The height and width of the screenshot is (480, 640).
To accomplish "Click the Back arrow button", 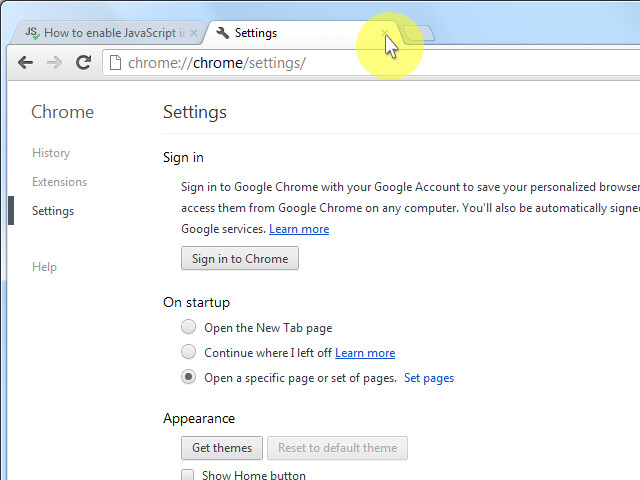I will click(26, 63).
